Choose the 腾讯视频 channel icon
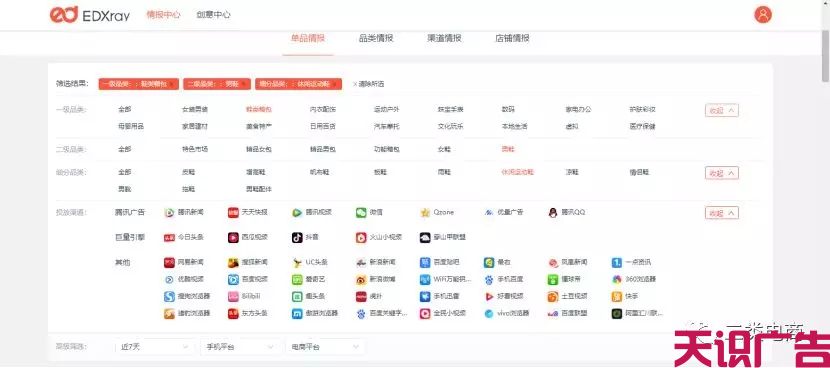This screenshot has height=368, width=830. pyautogui.click(x=297, y=212)
